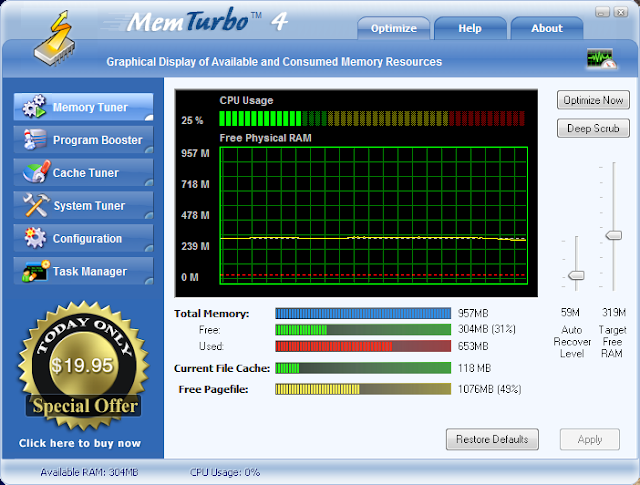Click the Apply button
Viewport: 640px width, 485px height.
[x=590, y=439]
